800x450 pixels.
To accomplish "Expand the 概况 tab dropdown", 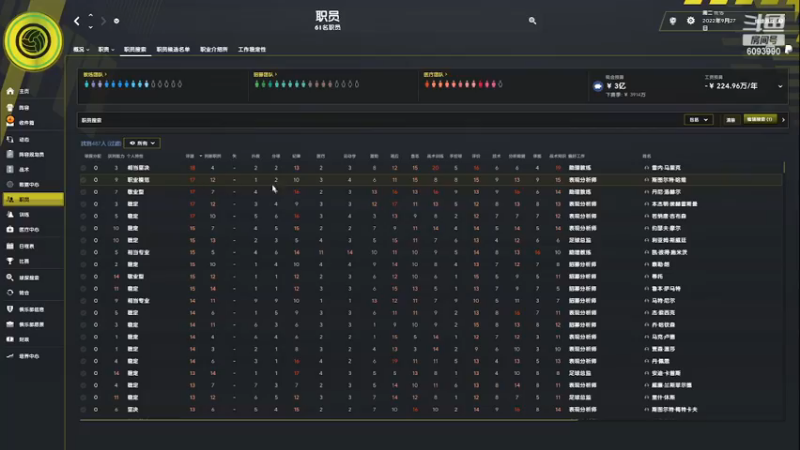I will pos(81,49).
